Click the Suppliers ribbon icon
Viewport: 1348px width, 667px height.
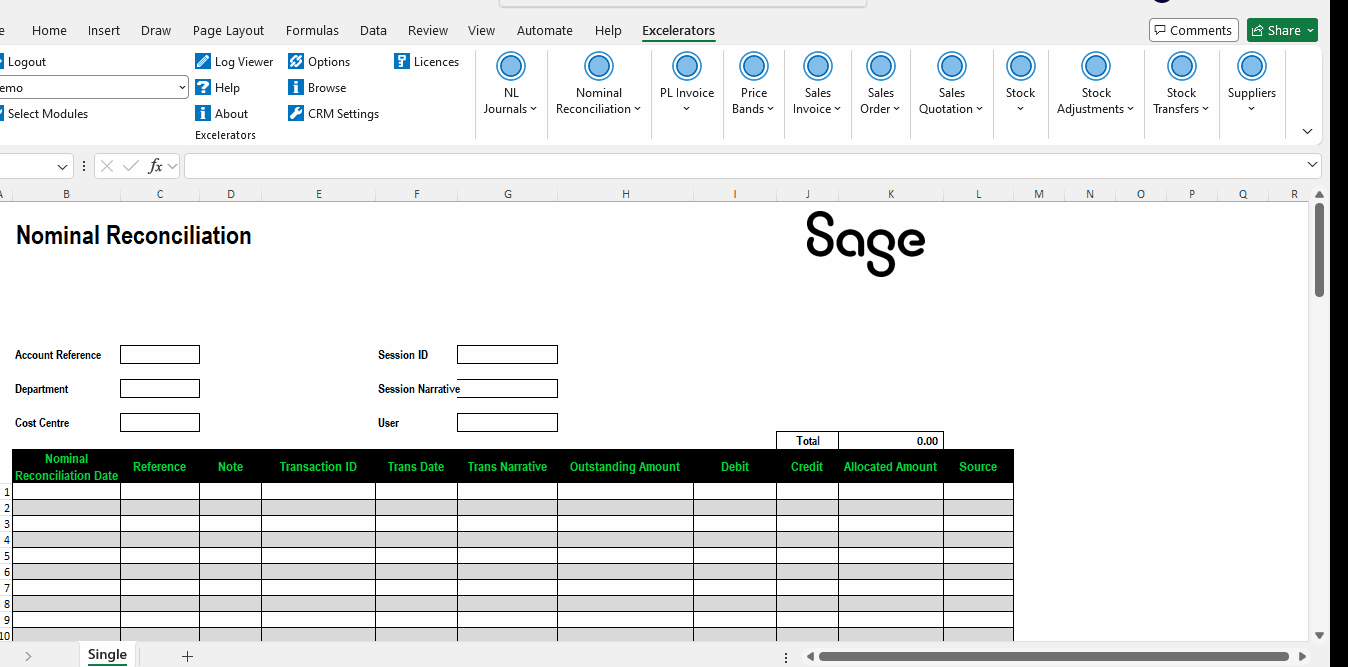point(1252,67)
